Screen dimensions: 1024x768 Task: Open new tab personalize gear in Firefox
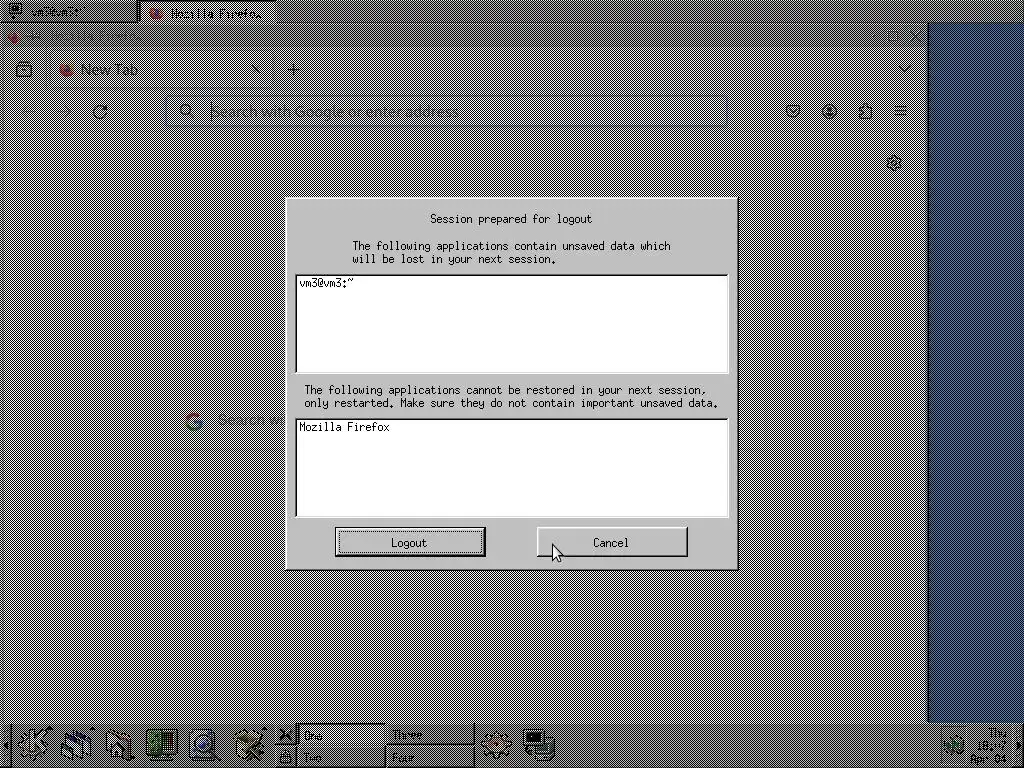click(x=895, y=163)
